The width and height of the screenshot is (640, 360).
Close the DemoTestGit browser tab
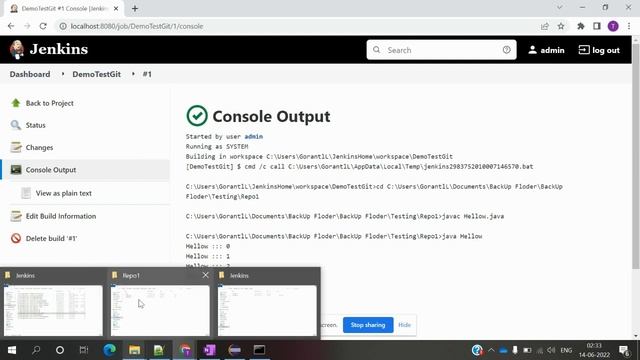pos(116,9)
